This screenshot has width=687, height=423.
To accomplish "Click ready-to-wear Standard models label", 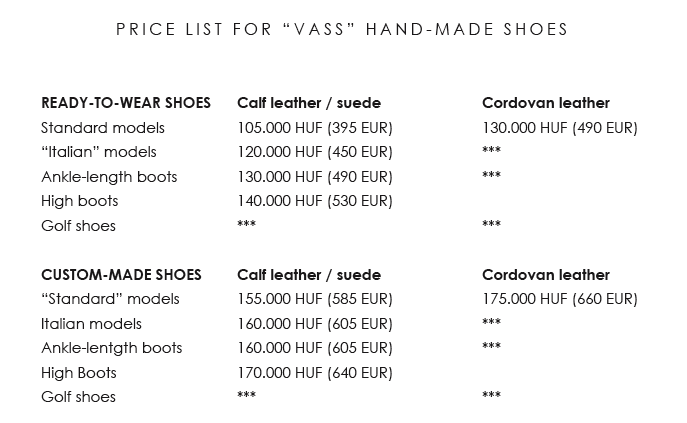I will (103, 128).
